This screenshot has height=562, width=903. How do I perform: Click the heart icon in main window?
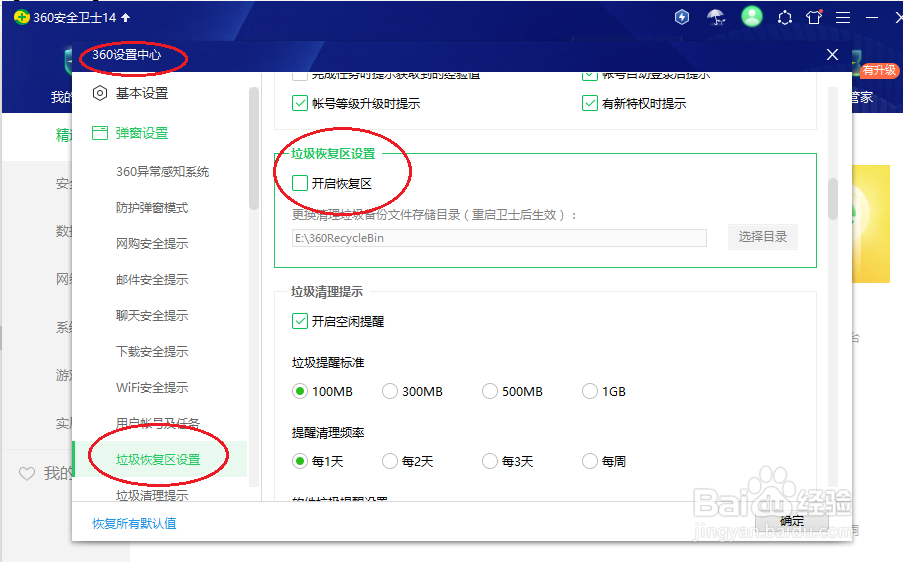27,473
